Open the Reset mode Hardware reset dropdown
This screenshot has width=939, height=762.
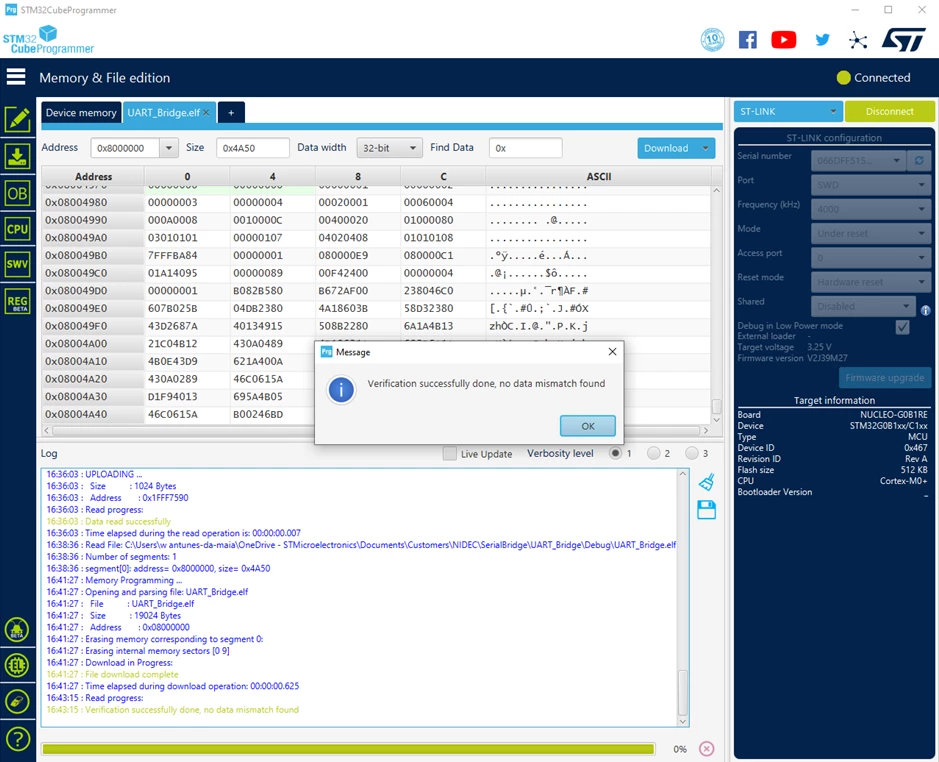click(x=871, y=282)
